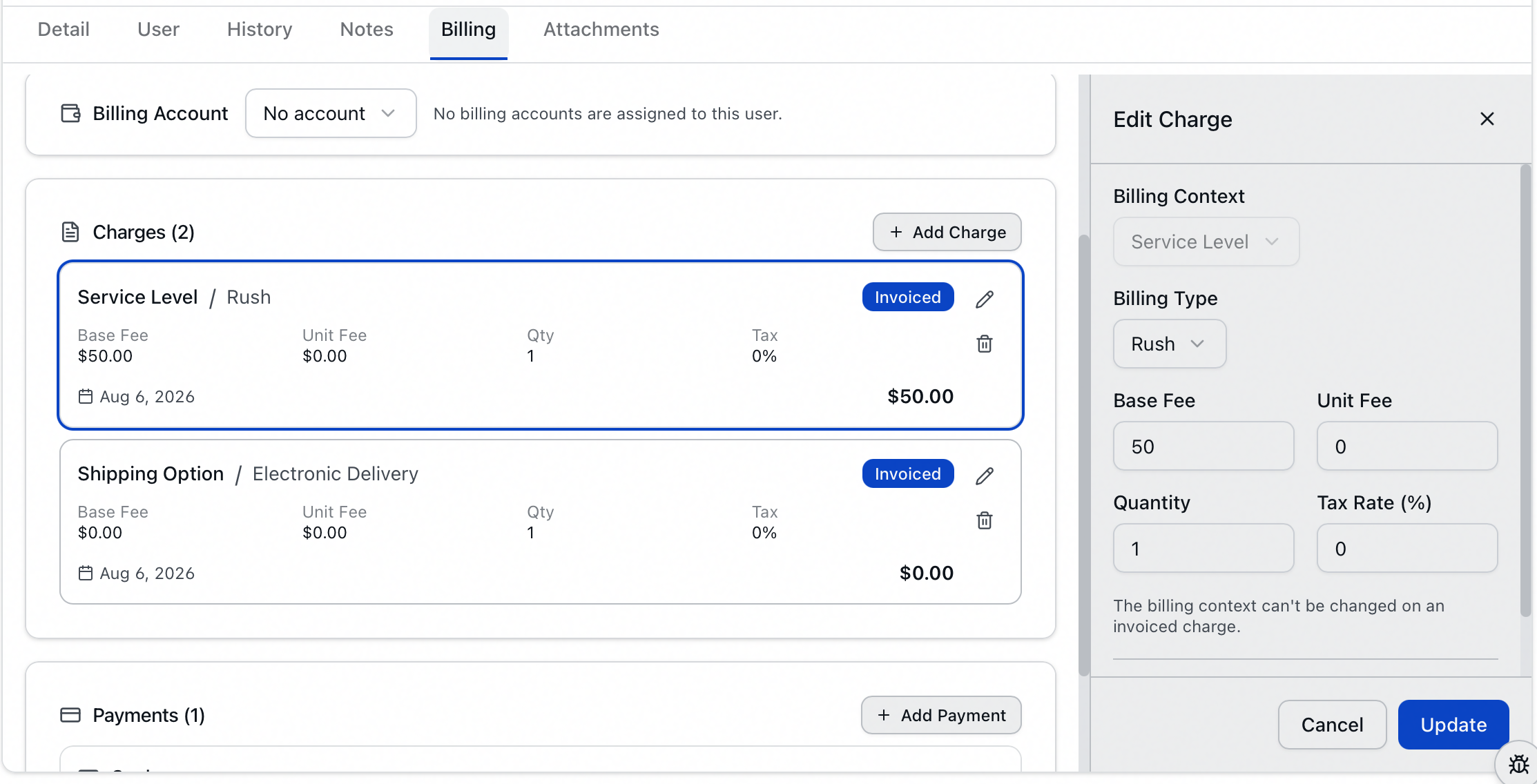
Task: Close the Edit Charge panel
Action: coord(1487,119)
